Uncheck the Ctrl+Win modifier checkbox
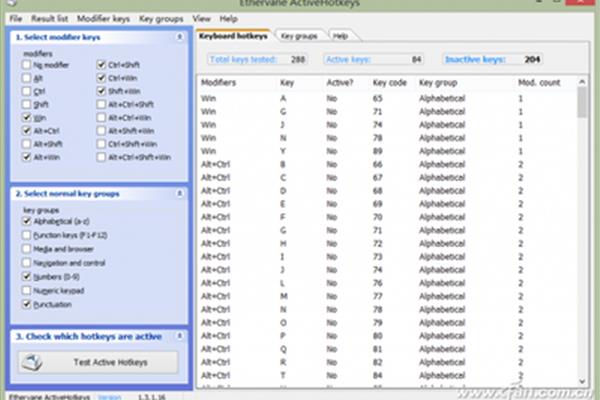 [101, 78]
